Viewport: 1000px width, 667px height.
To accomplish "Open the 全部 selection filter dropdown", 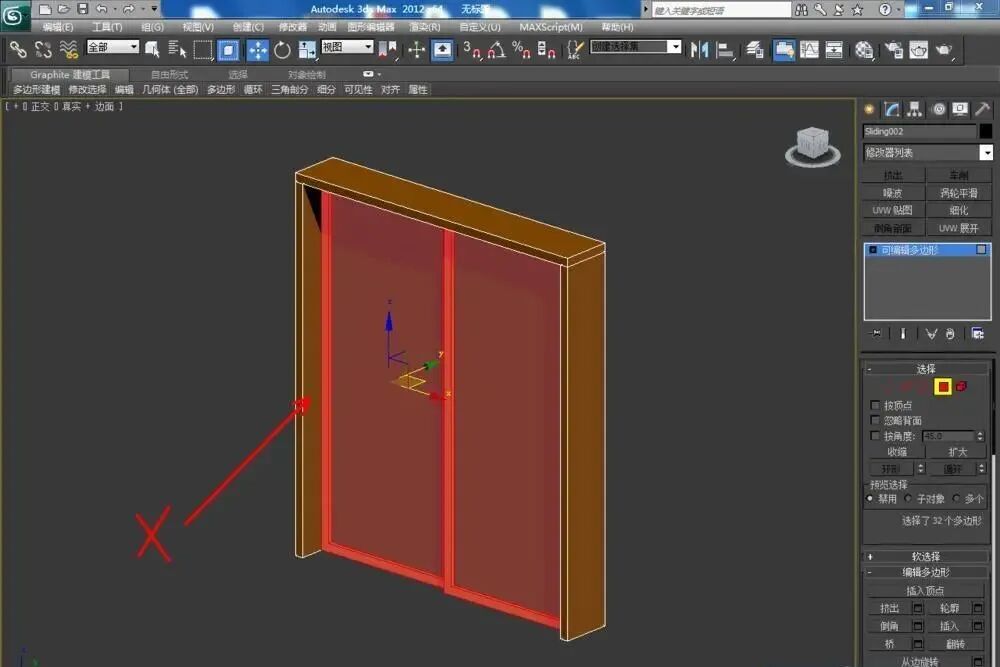I will coord(113,47).
